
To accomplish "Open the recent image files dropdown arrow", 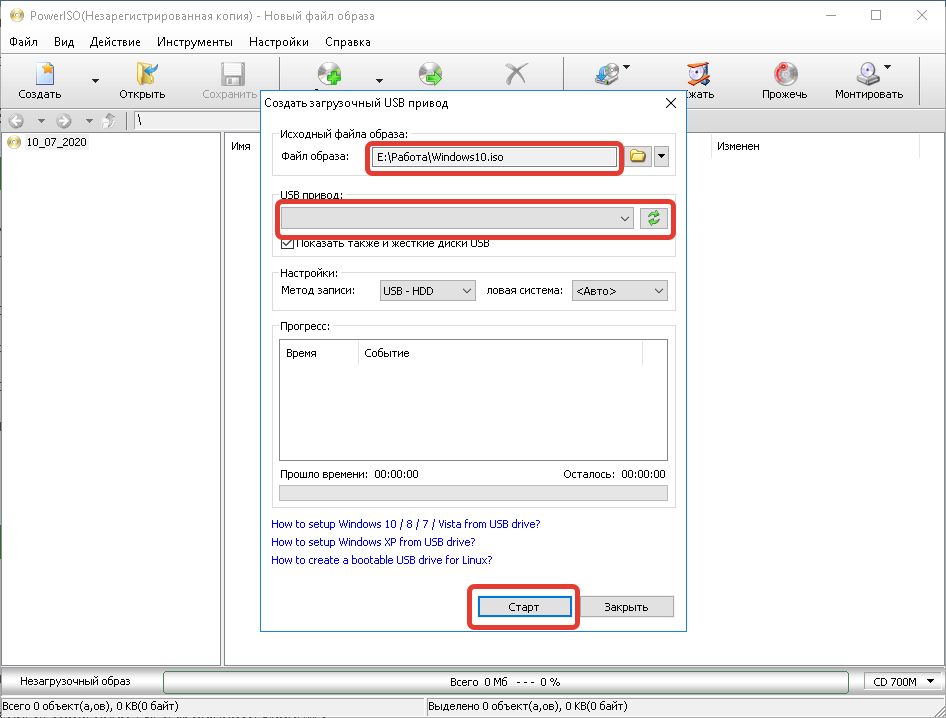I will 661,156.
